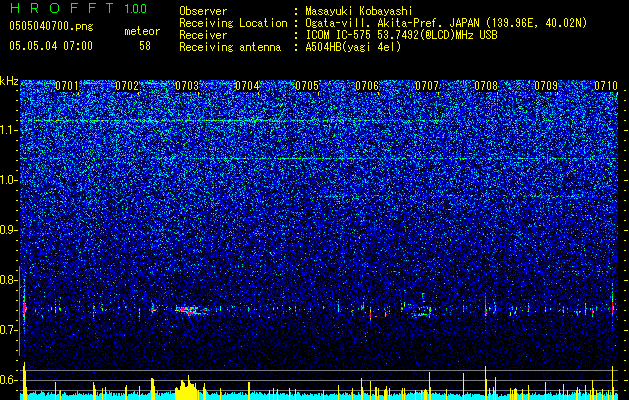
Task: Click the 'Receiving antenna' label
Action: (x=230, y=47)
